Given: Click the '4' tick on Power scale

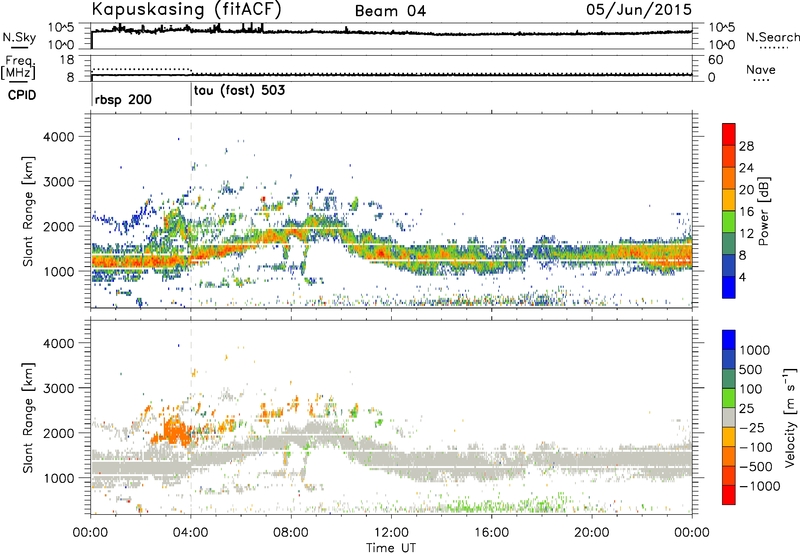Looking at the screenshot, I should point(742,277).
